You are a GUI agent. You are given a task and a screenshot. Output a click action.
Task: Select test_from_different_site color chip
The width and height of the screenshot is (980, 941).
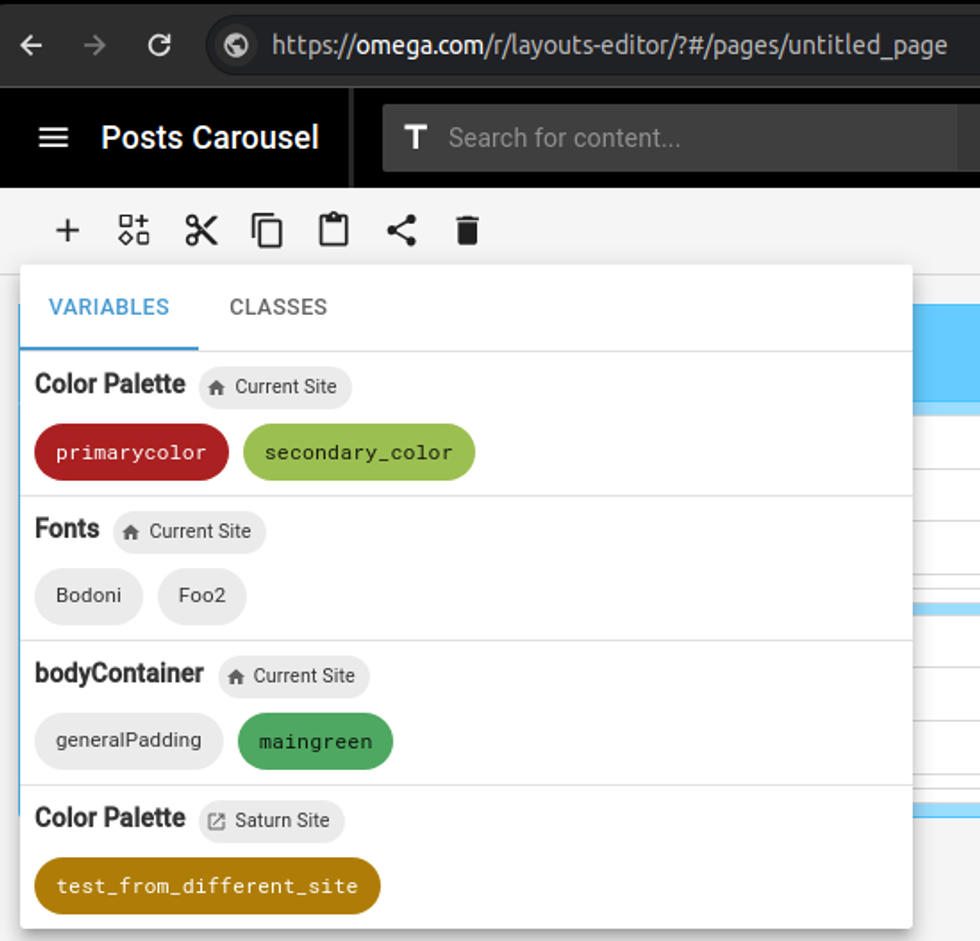tap(207, 886)
